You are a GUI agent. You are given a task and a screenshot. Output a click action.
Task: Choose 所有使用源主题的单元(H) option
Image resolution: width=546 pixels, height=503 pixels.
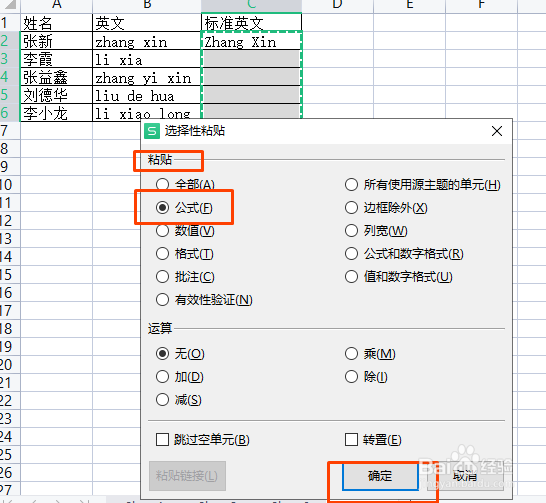(x=422, y=184)
